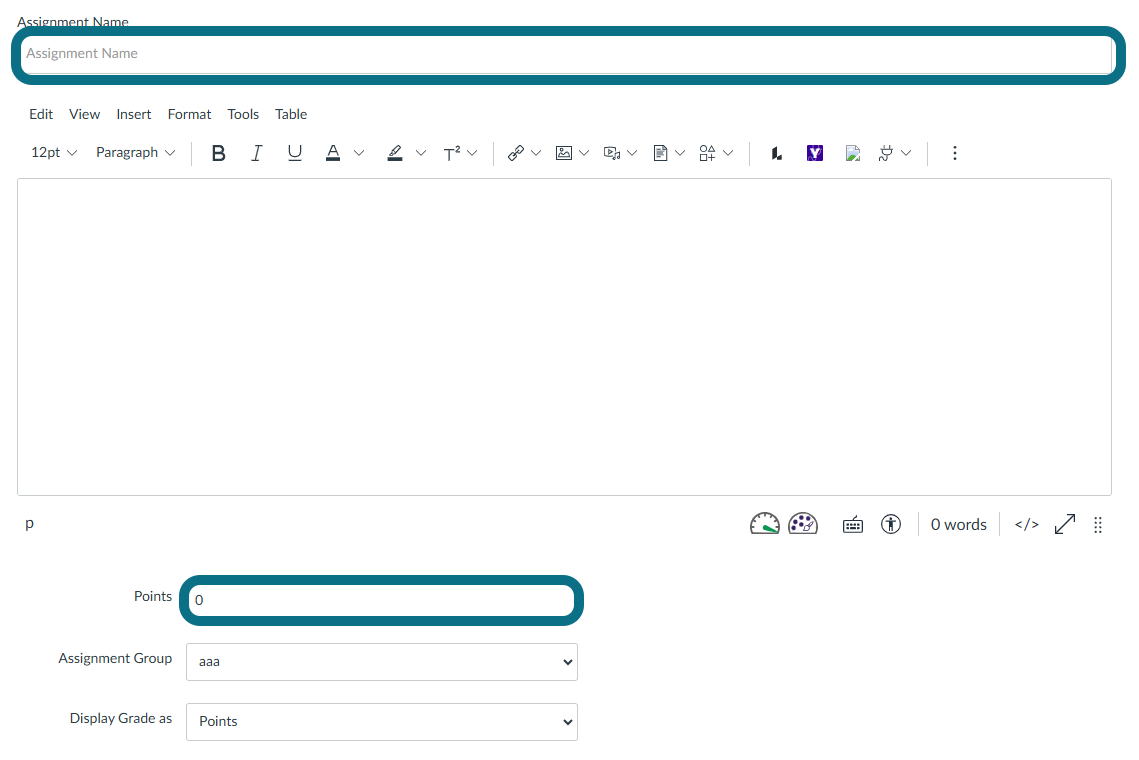Expand the editor to fullscreen
The height and width of the screenshot is (760, 1139).
point(1065,525)
